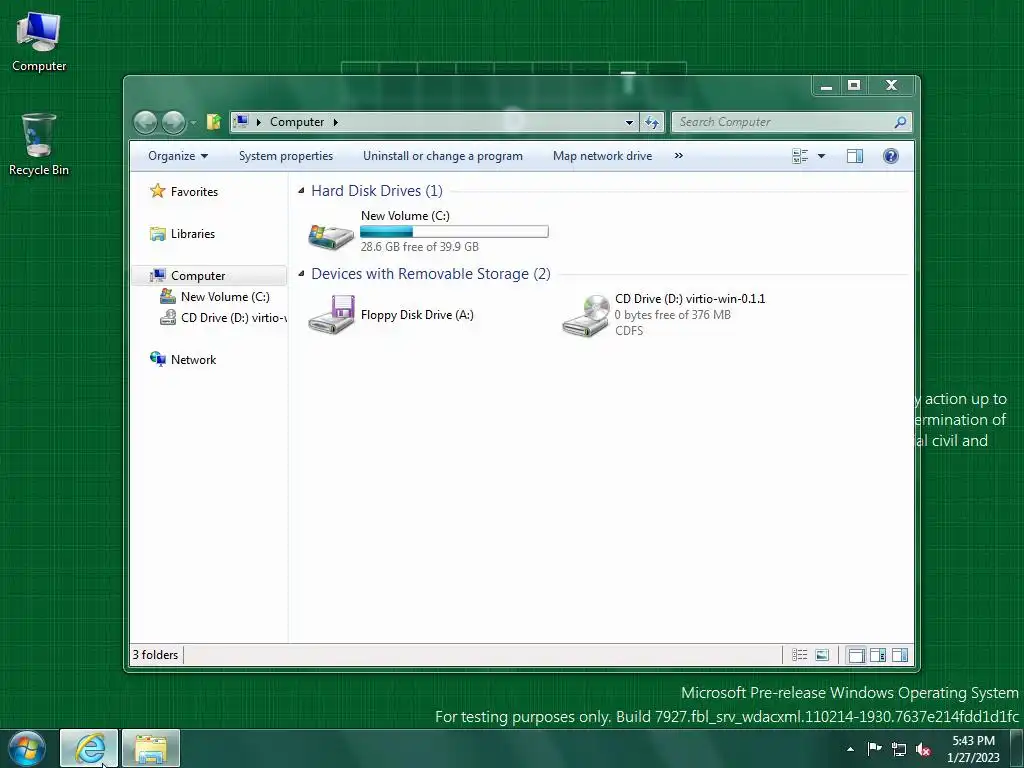Toggle the middle pane layout status bar button
Image resolution: width=1024 pixels, height=768 pixels.
[x=878, y=655]
